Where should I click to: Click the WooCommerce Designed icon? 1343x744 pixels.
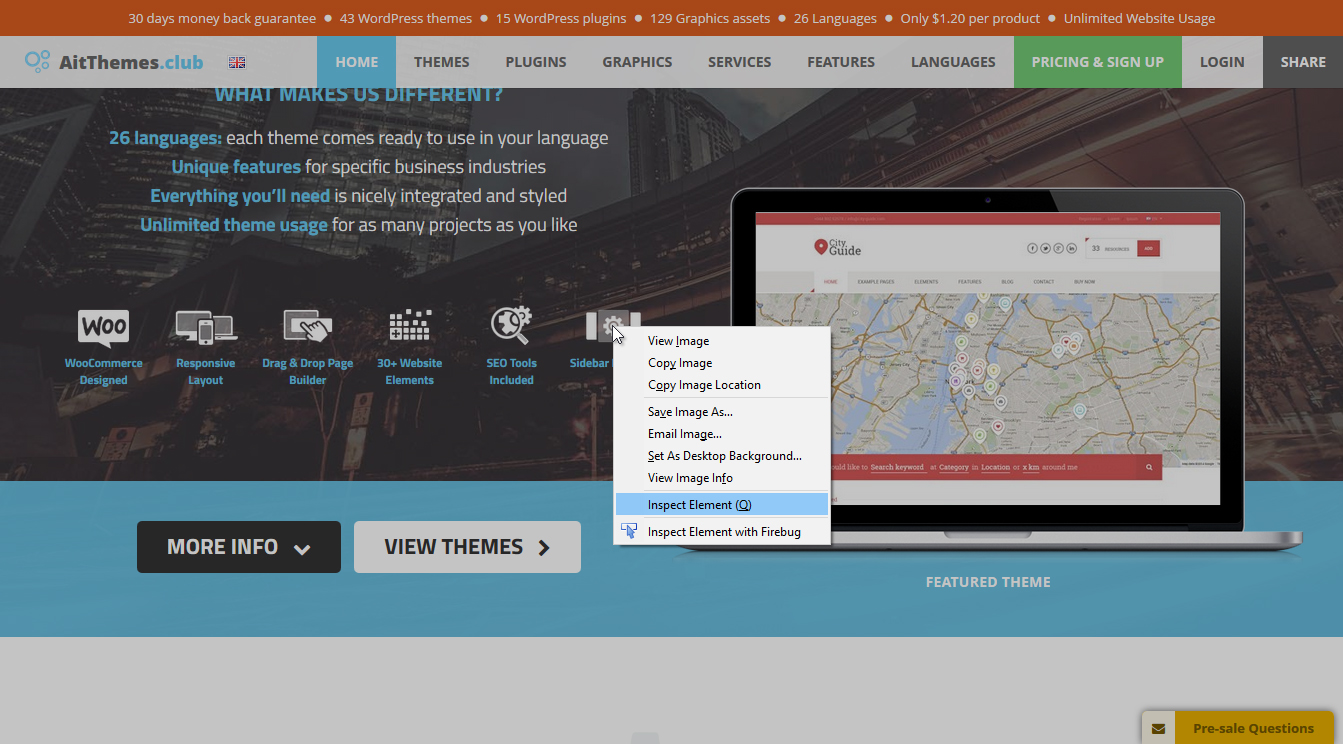point(104,328)
